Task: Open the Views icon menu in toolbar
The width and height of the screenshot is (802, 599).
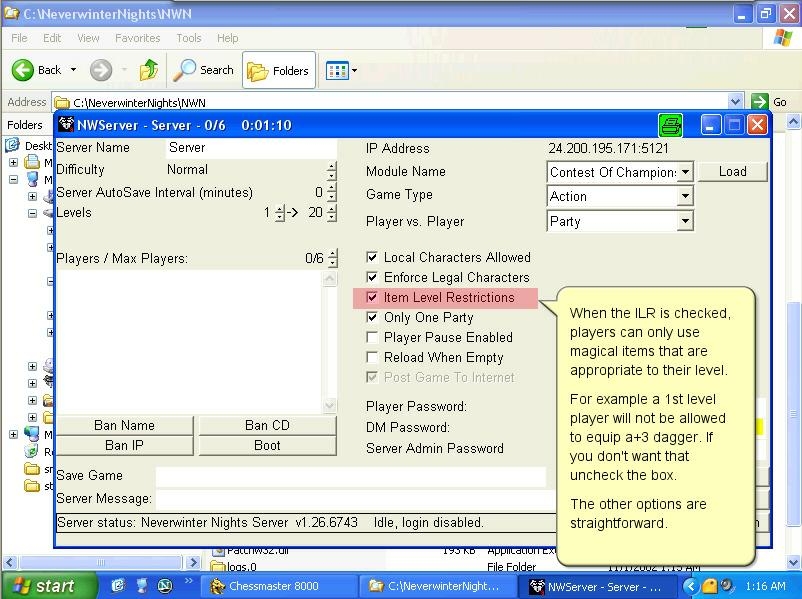Action: point(340,70)
